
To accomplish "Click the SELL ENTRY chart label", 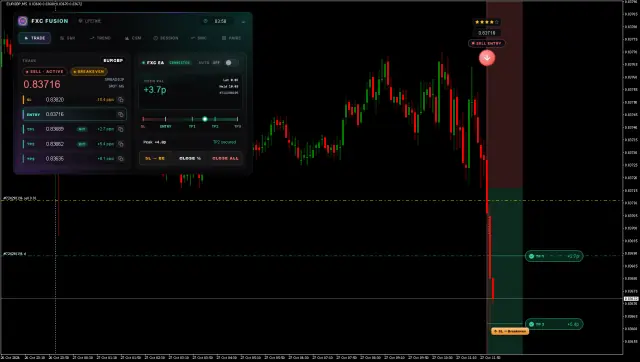I will tap(487, 43).
